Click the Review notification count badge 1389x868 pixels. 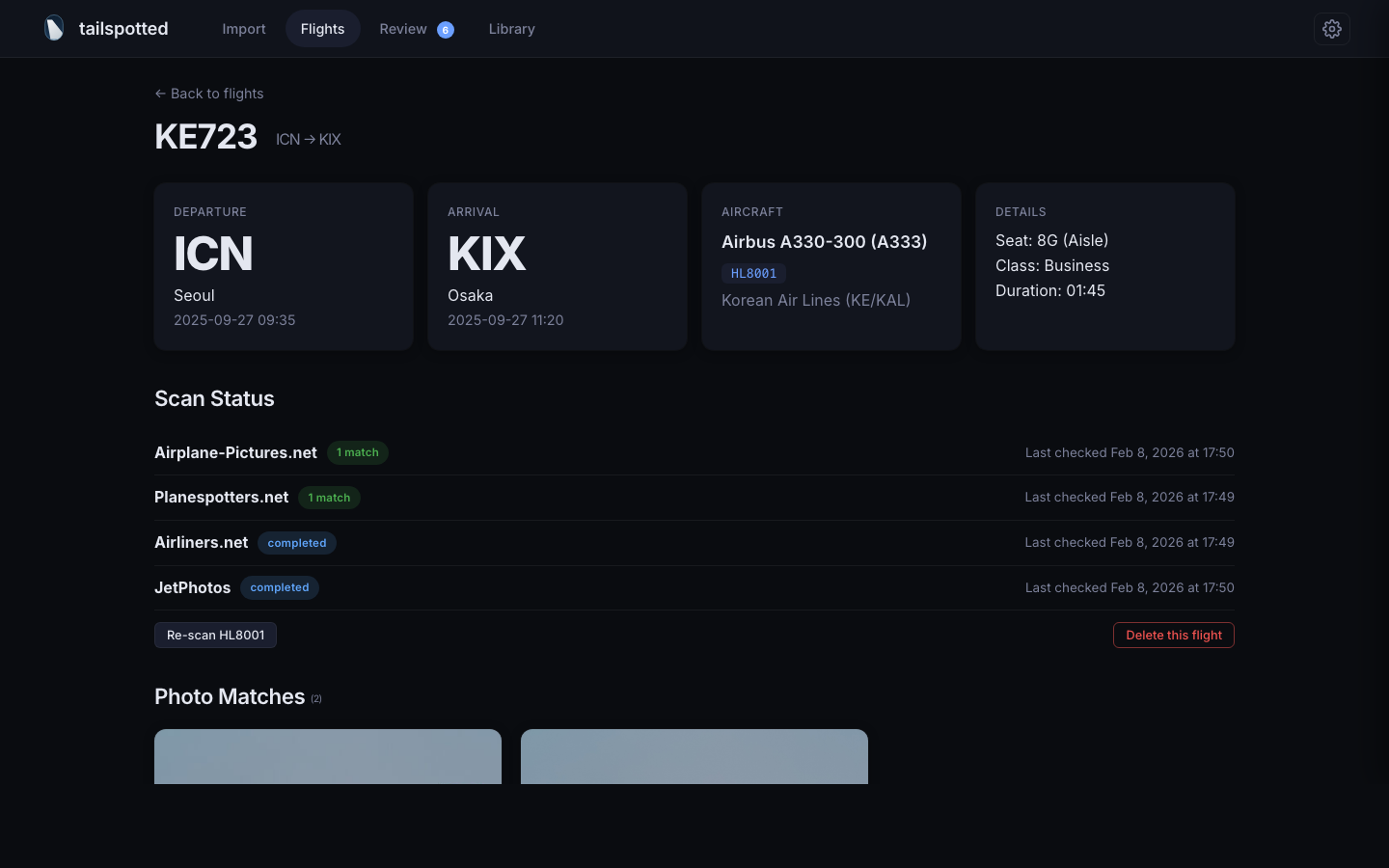pos(446,30)
